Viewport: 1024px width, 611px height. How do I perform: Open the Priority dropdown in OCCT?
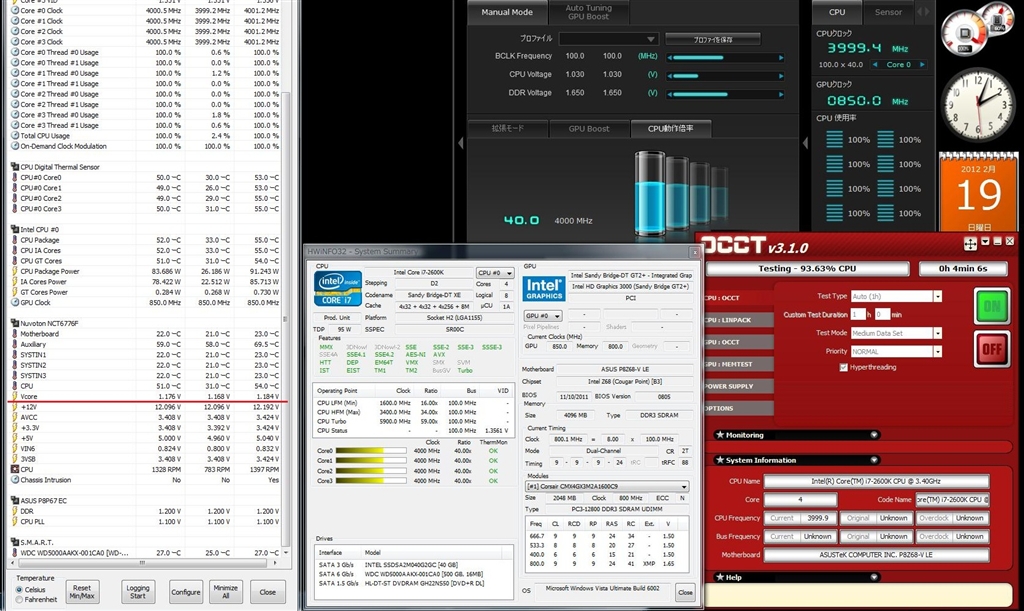[x=938, y=351]
